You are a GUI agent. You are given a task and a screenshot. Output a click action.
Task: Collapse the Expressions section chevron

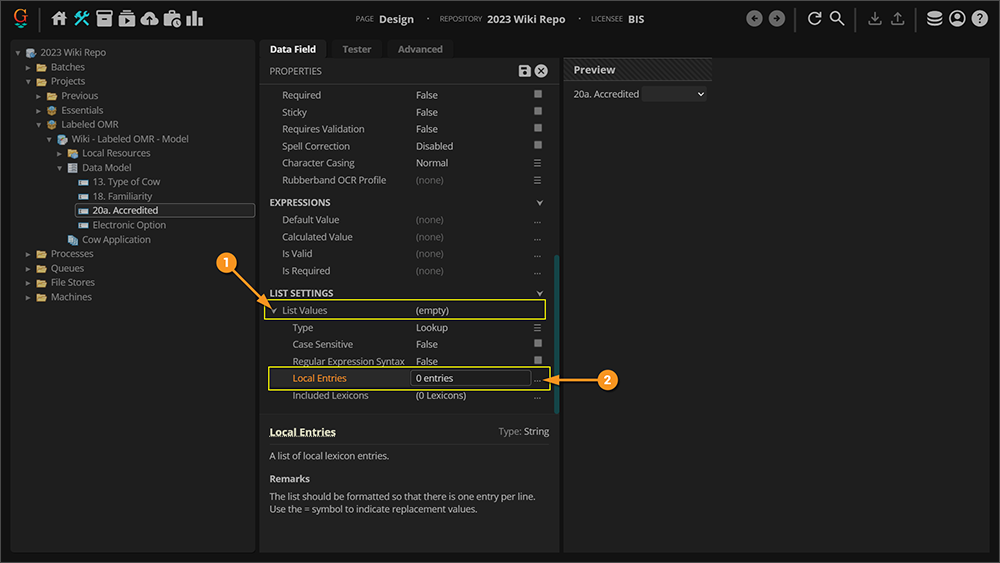click(540, 203)
